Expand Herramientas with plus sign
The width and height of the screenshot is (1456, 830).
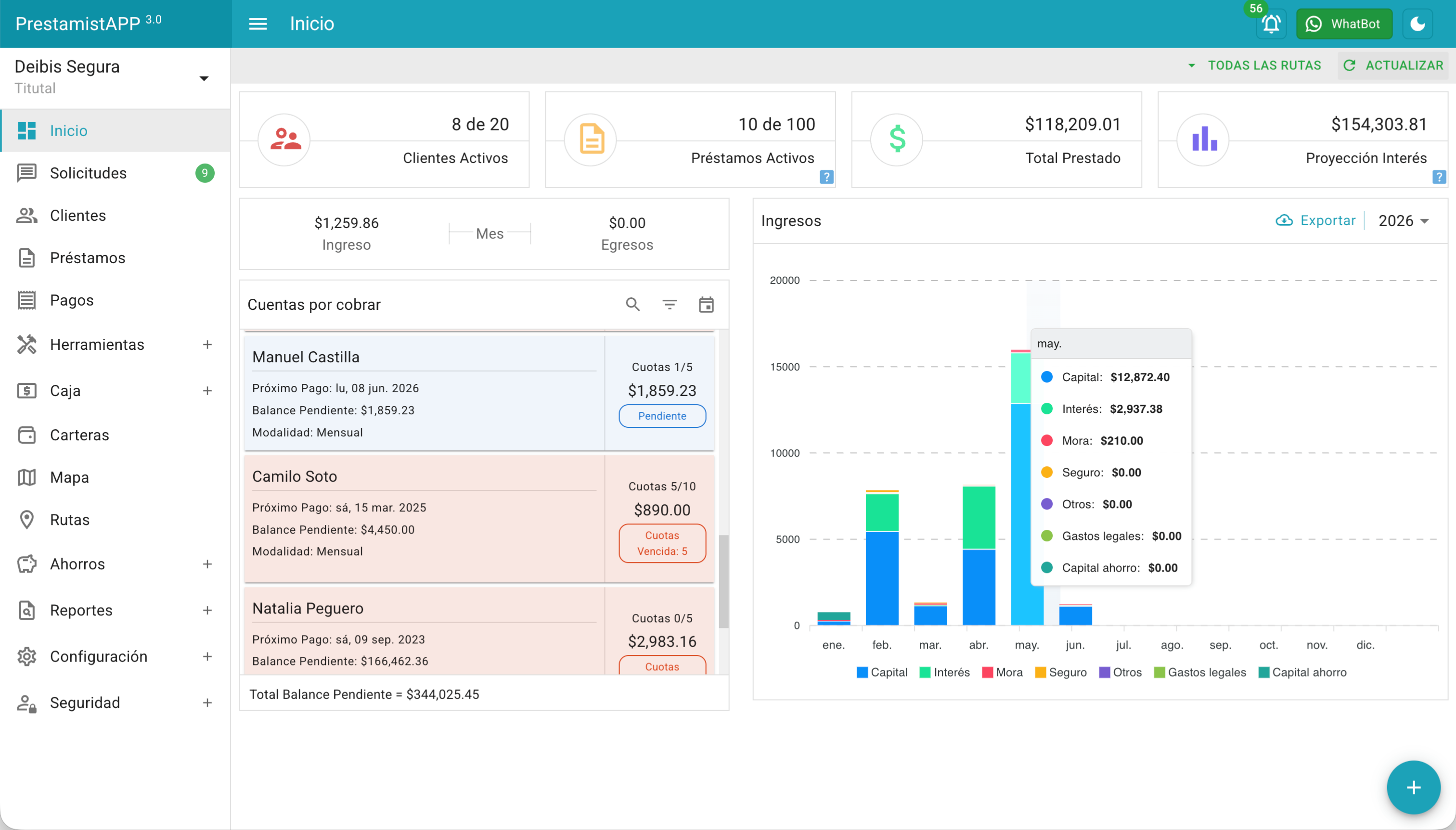(207, 345)
